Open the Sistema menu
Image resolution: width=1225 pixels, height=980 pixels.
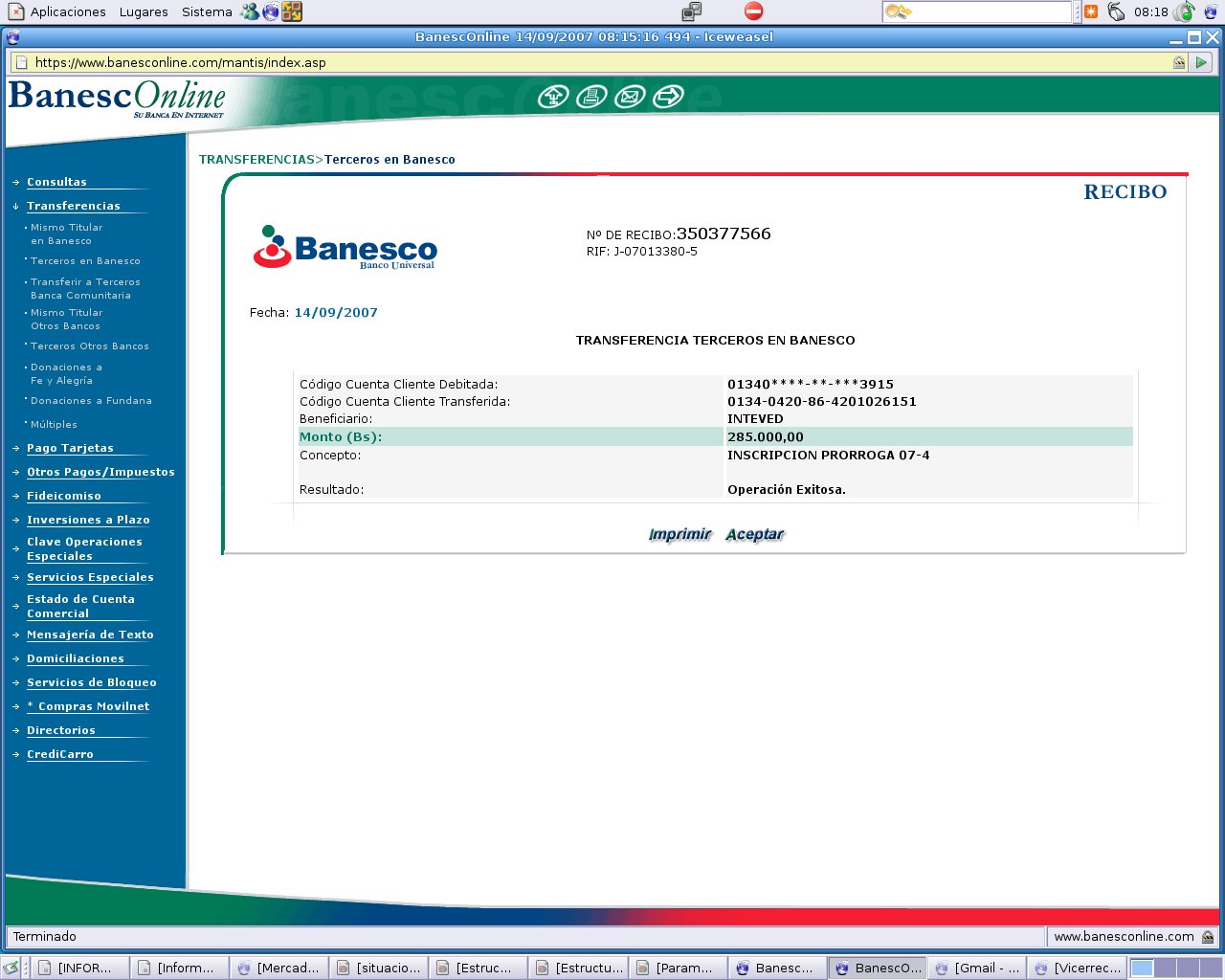207,11
